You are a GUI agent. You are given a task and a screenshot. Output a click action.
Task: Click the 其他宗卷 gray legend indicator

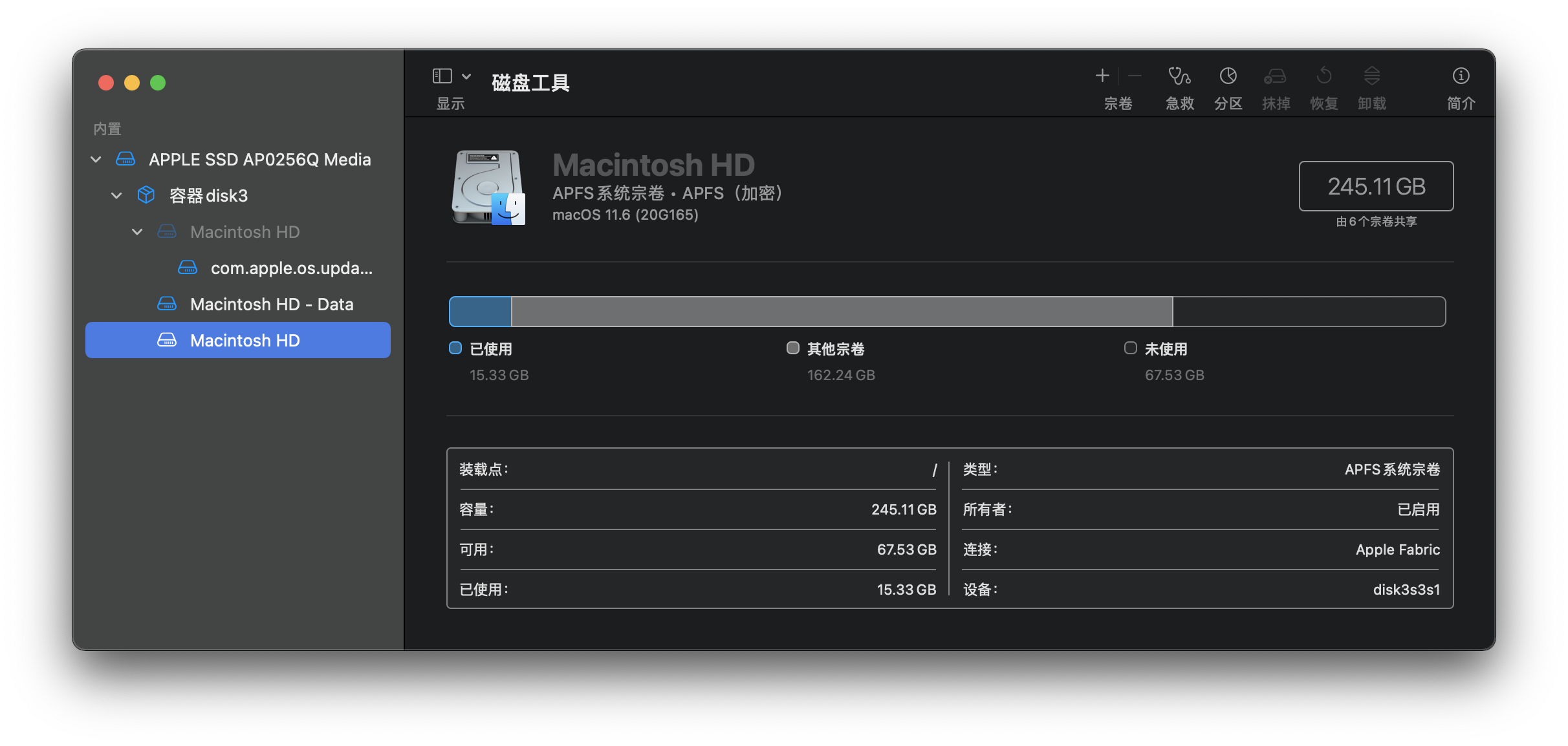pos(793,348)
